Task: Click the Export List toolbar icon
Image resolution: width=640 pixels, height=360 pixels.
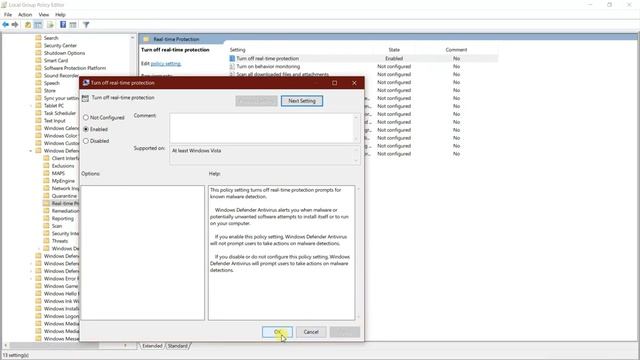Action: (50, 25)
